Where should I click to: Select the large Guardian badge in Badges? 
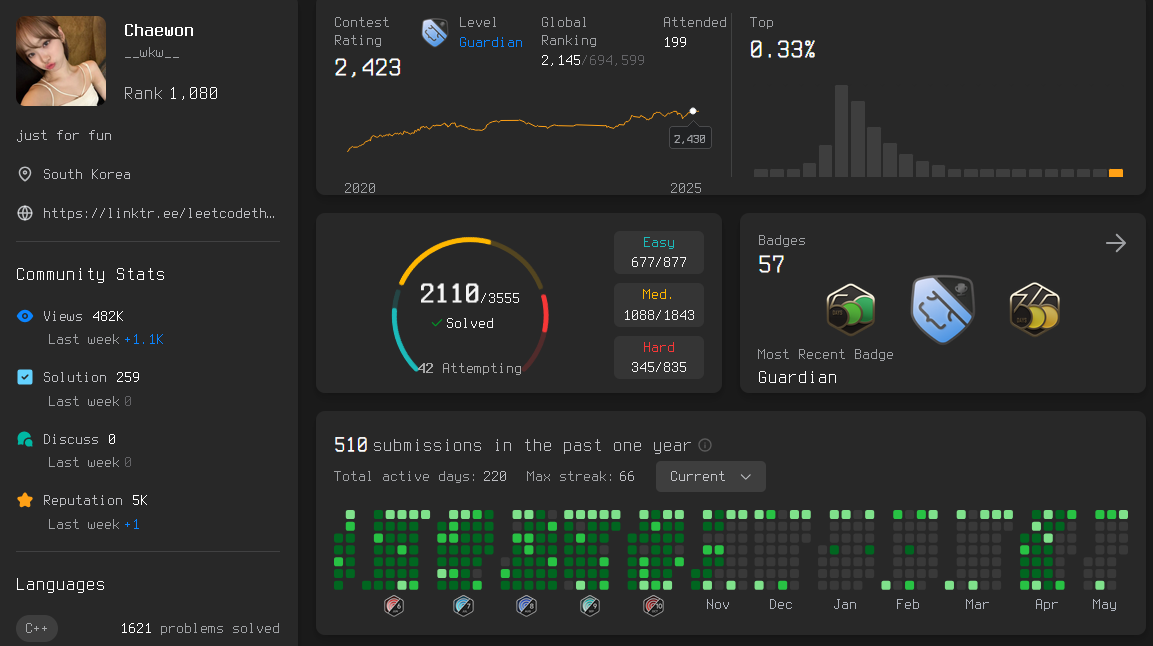point(943,309)
